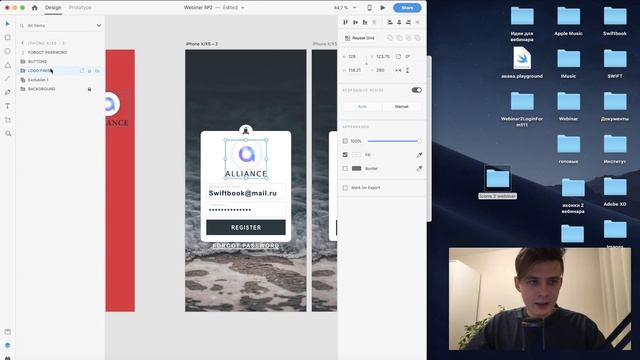The height and width of the screenshot is (360, 640).
Task: Flip the selection horizontally
Action: click(x=398, y=70)
